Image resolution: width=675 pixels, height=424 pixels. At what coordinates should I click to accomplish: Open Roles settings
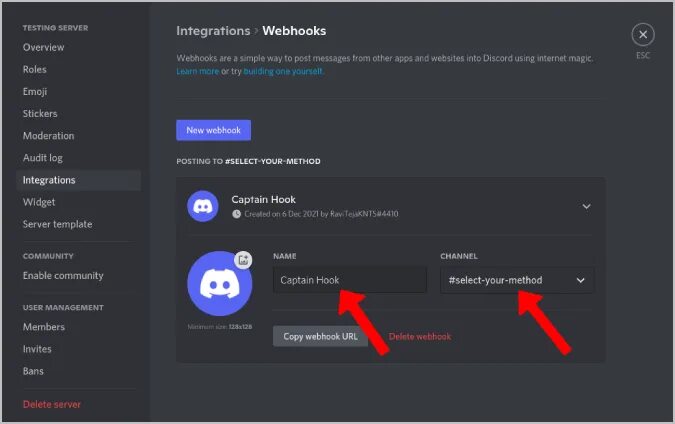34,69
